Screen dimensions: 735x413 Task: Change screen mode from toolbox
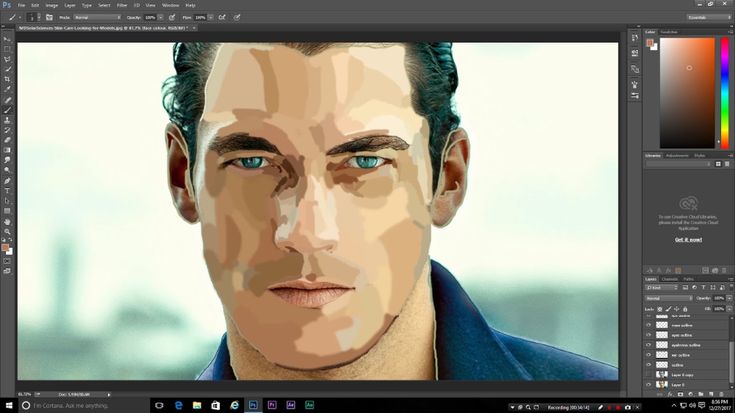point(7,271)
